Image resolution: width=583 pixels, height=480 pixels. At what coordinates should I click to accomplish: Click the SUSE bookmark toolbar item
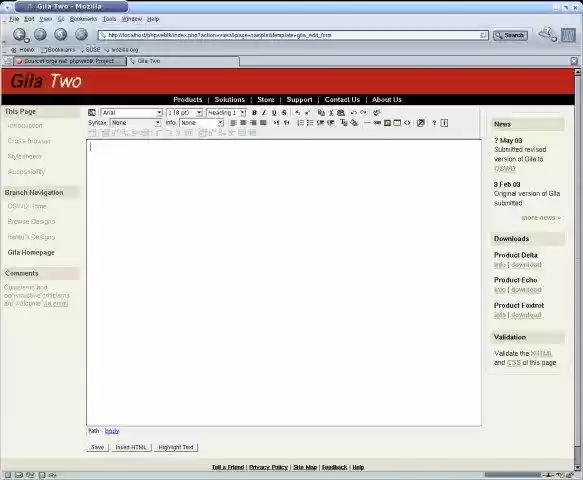90,49
